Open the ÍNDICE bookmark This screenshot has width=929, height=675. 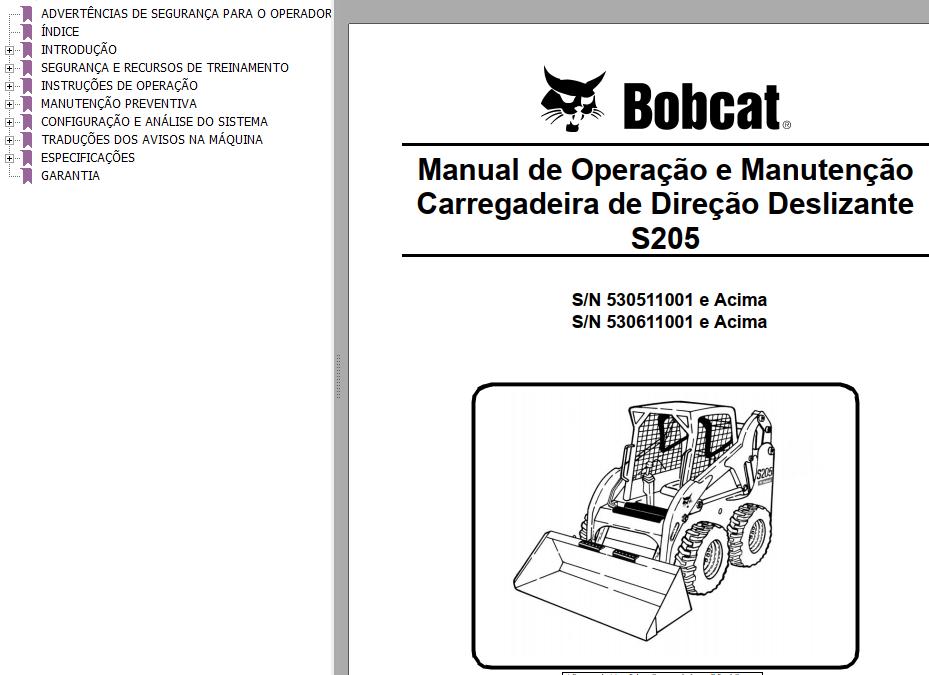click(60, 31)
